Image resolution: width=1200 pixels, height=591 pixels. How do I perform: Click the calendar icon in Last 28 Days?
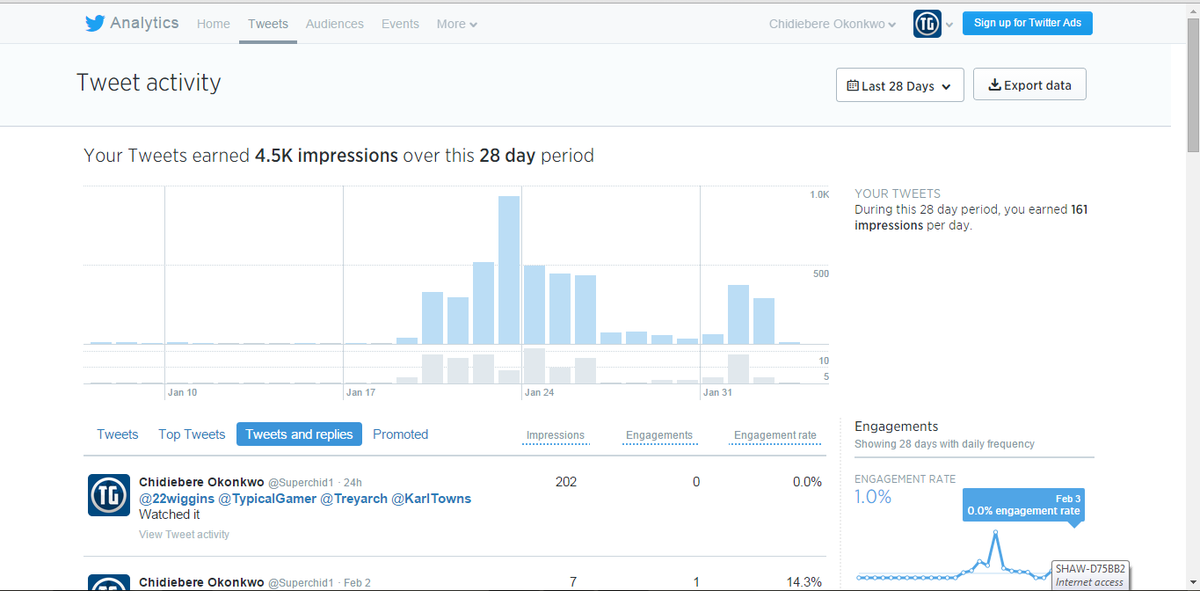point(852,86)
